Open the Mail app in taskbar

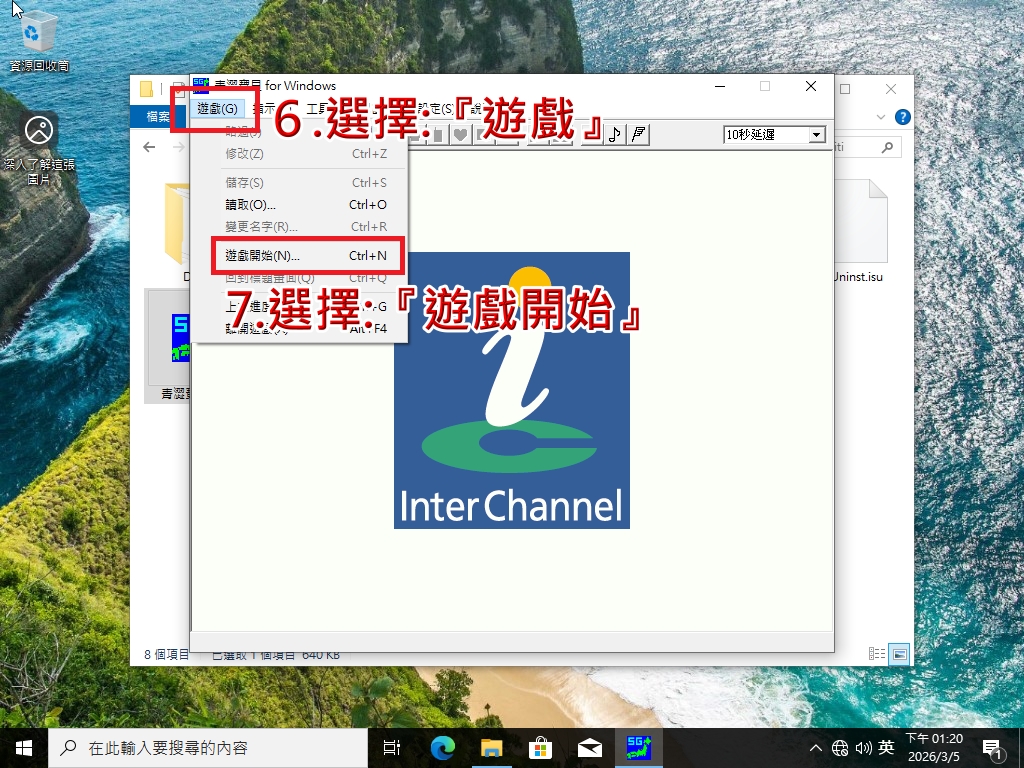point(589,747)
